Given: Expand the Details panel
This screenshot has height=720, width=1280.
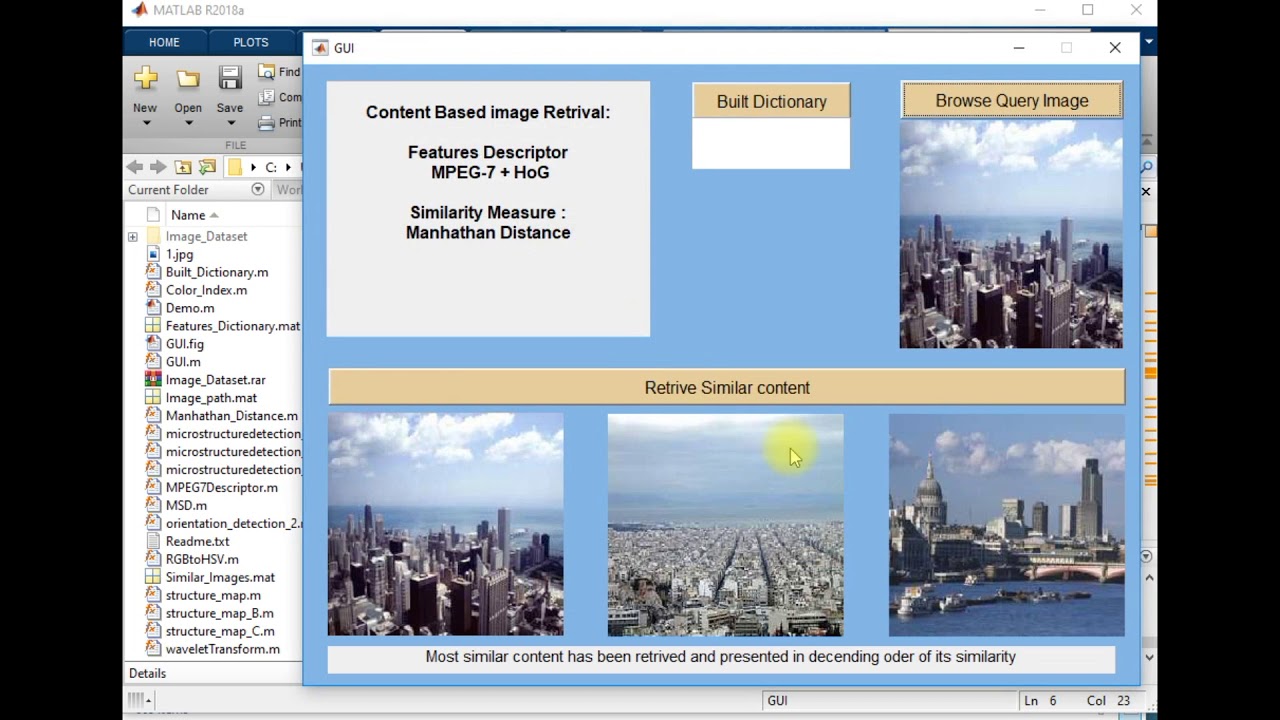Looking at the screenshot, I should coord(147,674).
